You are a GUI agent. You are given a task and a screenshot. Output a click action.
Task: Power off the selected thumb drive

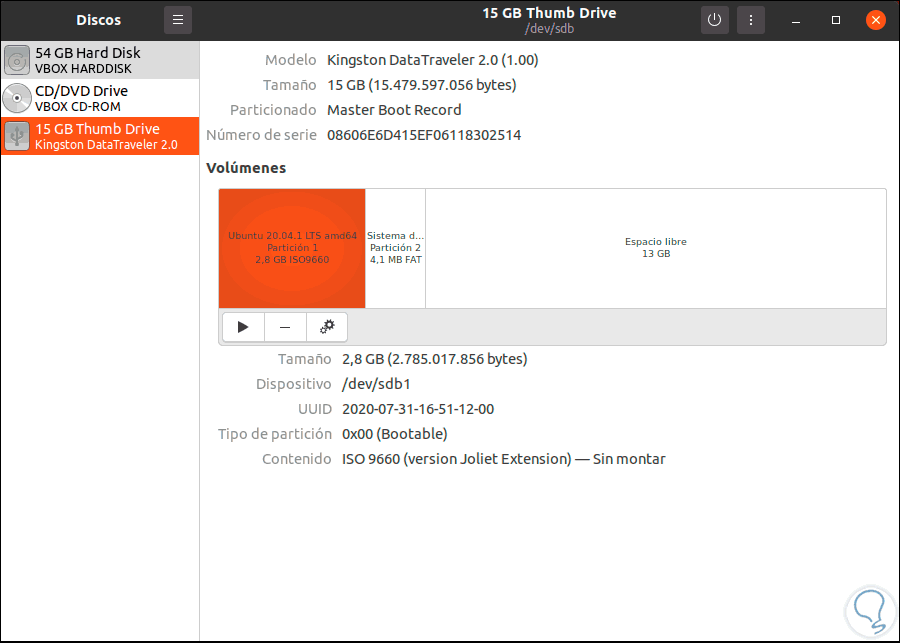tap(715, 20)
